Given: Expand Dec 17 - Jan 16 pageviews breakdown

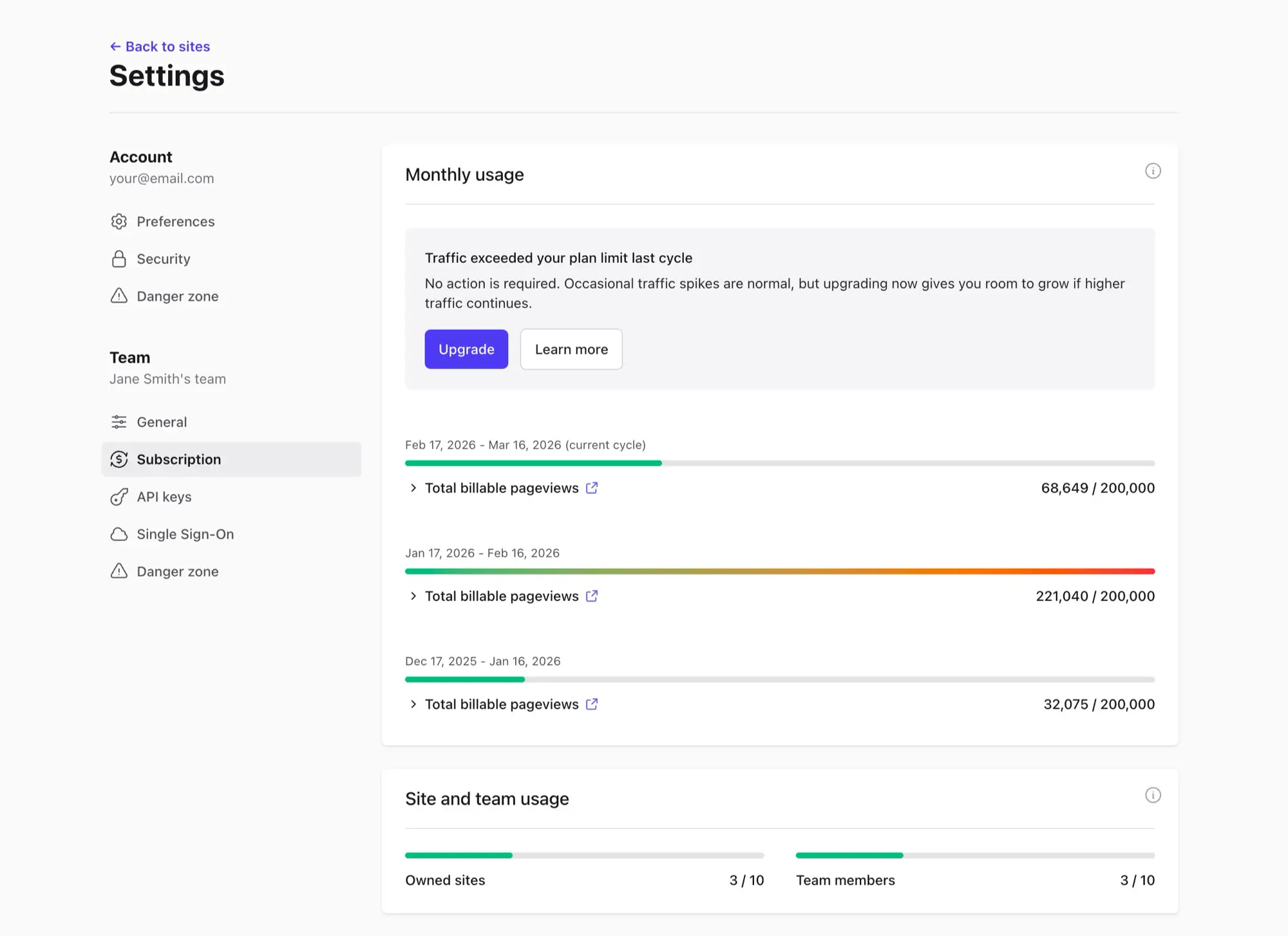Looking at the screenshot, I should 413,705.
